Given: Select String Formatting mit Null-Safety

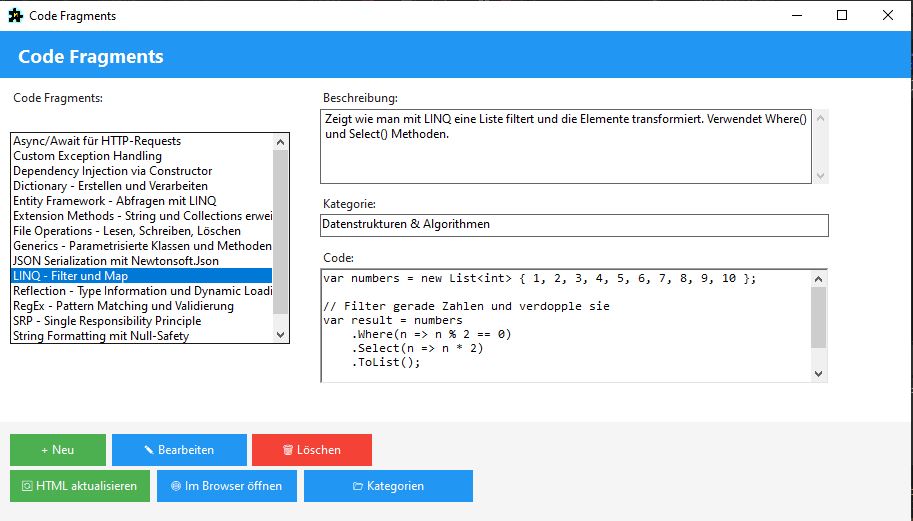Looking at the screenshot, I should point(101,336).
